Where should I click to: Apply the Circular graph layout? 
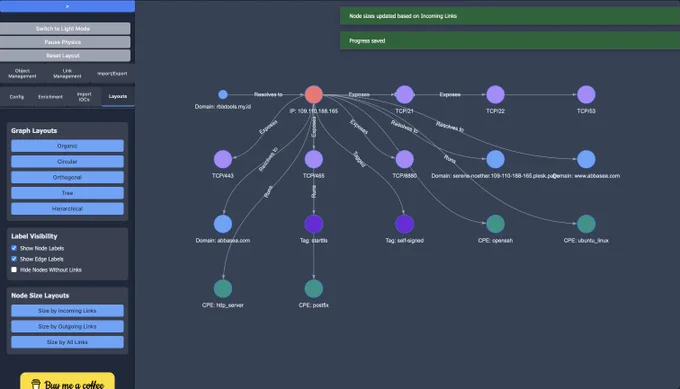(67, 161)
